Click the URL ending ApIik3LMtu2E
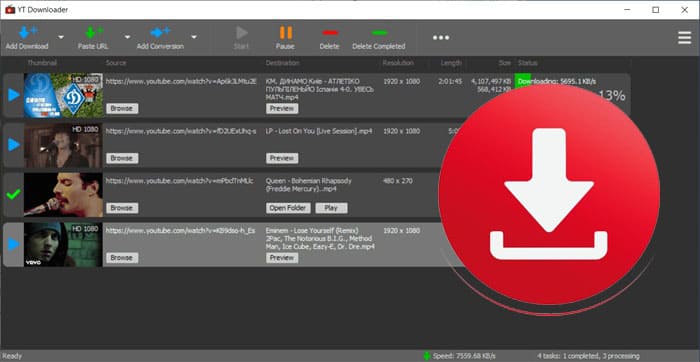The width and height of the screenshot is (700, 362). pyautogui.click(x=181, y=82)
